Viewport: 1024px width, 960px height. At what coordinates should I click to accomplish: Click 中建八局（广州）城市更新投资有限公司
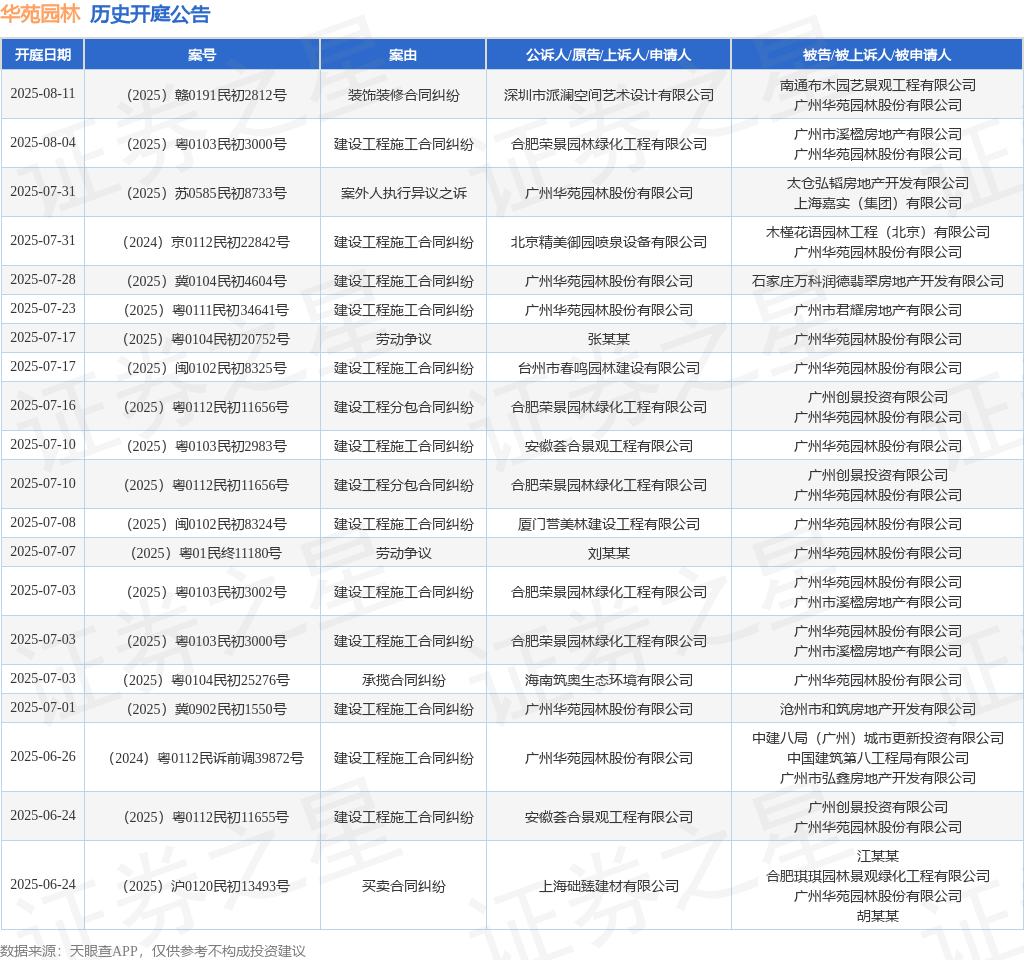878,739
